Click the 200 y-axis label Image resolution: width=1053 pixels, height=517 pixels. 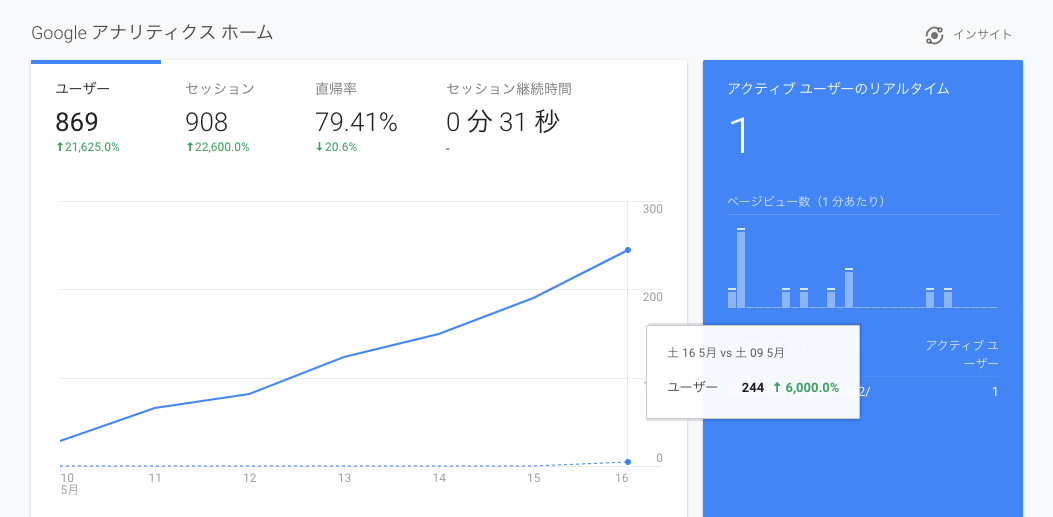(x=653, y=297)
